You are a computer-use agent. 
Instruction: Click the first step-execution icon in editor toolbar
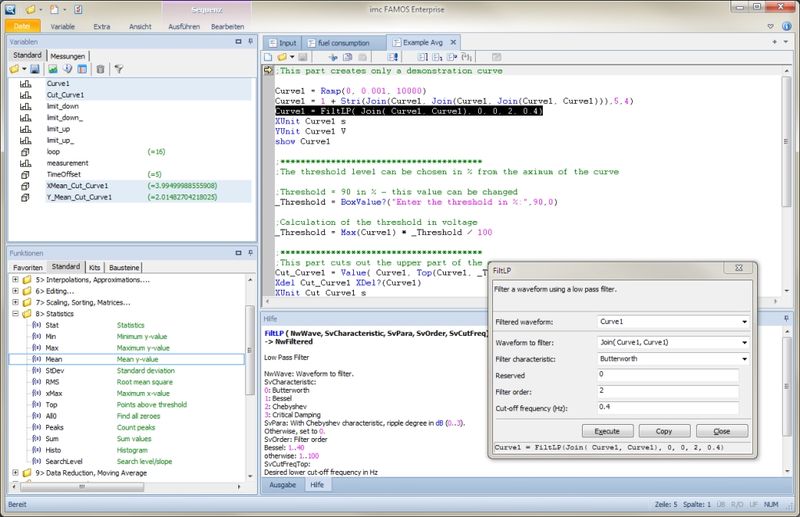[422, 57]
